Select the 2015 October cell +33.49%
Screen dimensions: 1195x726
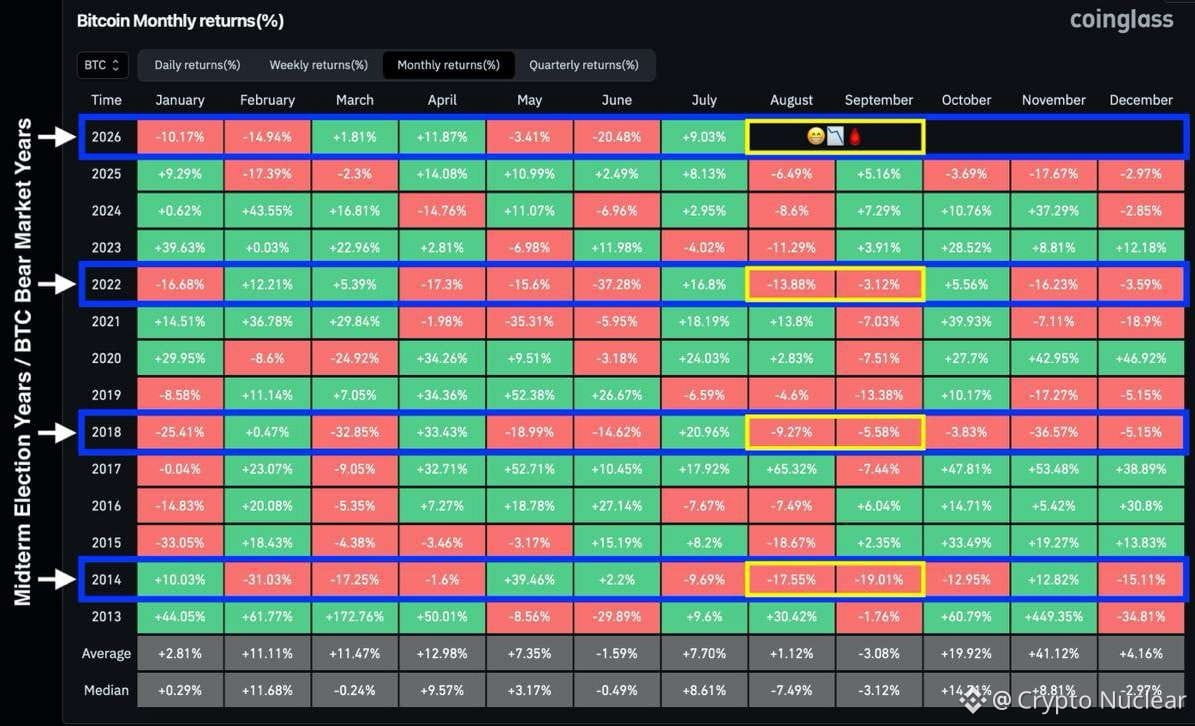(x=966, y=543)
